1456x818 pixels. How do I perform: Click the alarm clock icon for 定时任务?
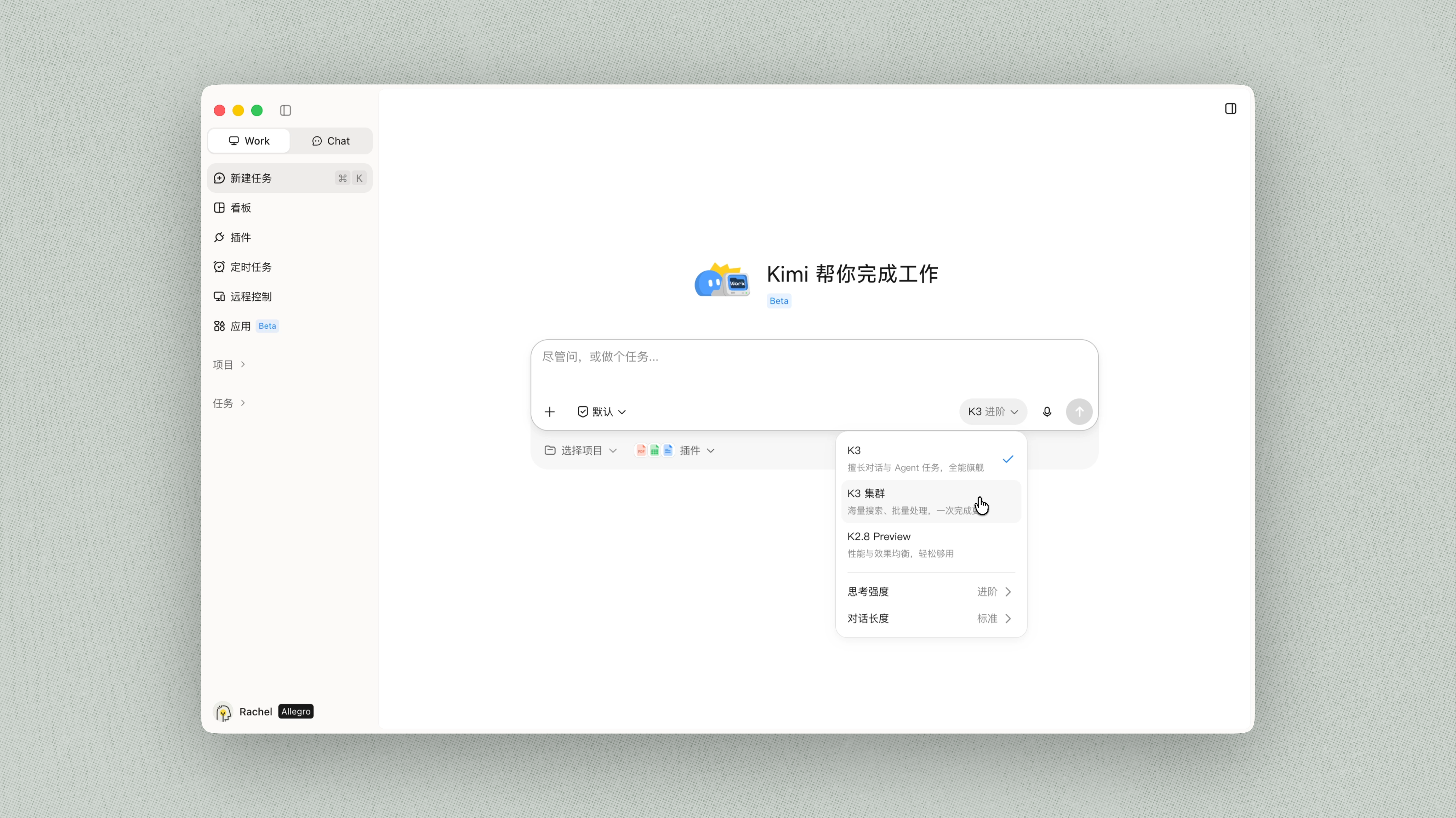[219, 267]
